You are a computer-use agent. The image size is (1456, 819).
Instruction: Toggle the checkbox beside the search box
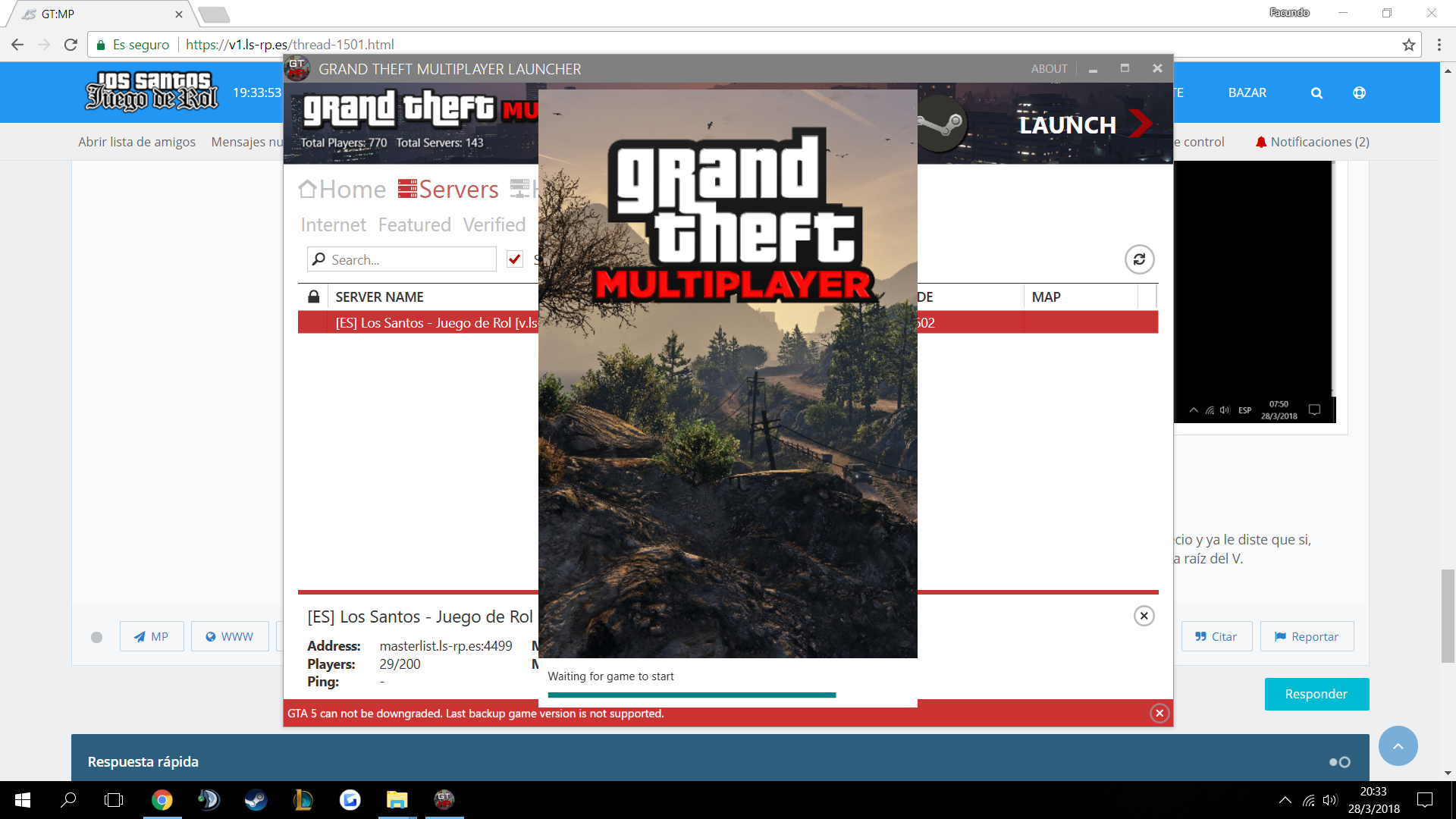(515, 259)
